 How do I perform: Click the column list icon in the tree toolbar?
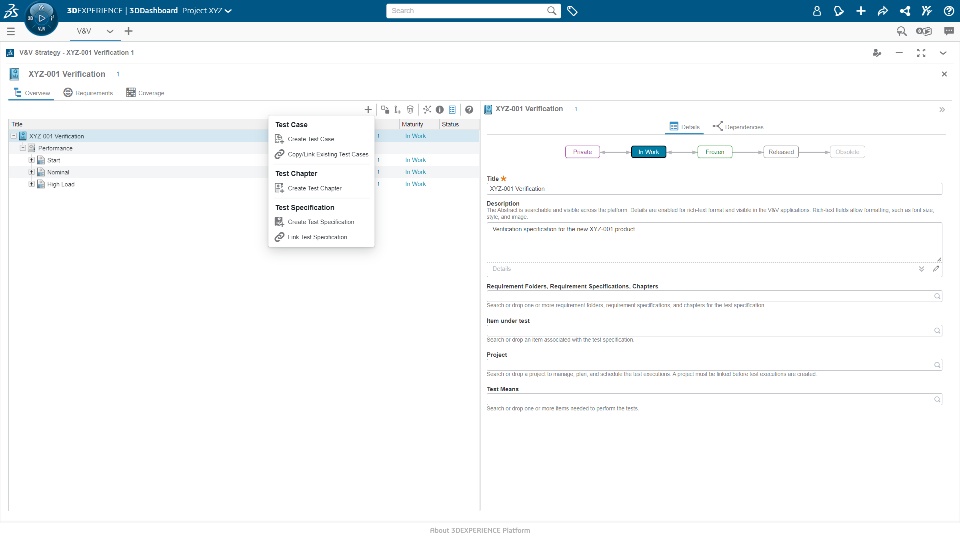pyautogui.click(x=452, y=110)
